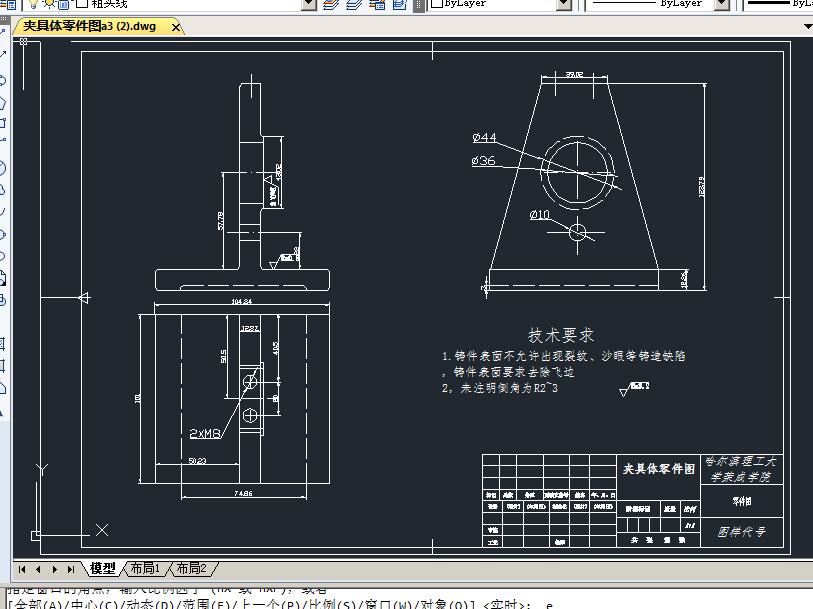The image size is (813, 609).
Task: Open the ByLayer color dropdown
Action: pyautogui.click(x=562, y=4)
